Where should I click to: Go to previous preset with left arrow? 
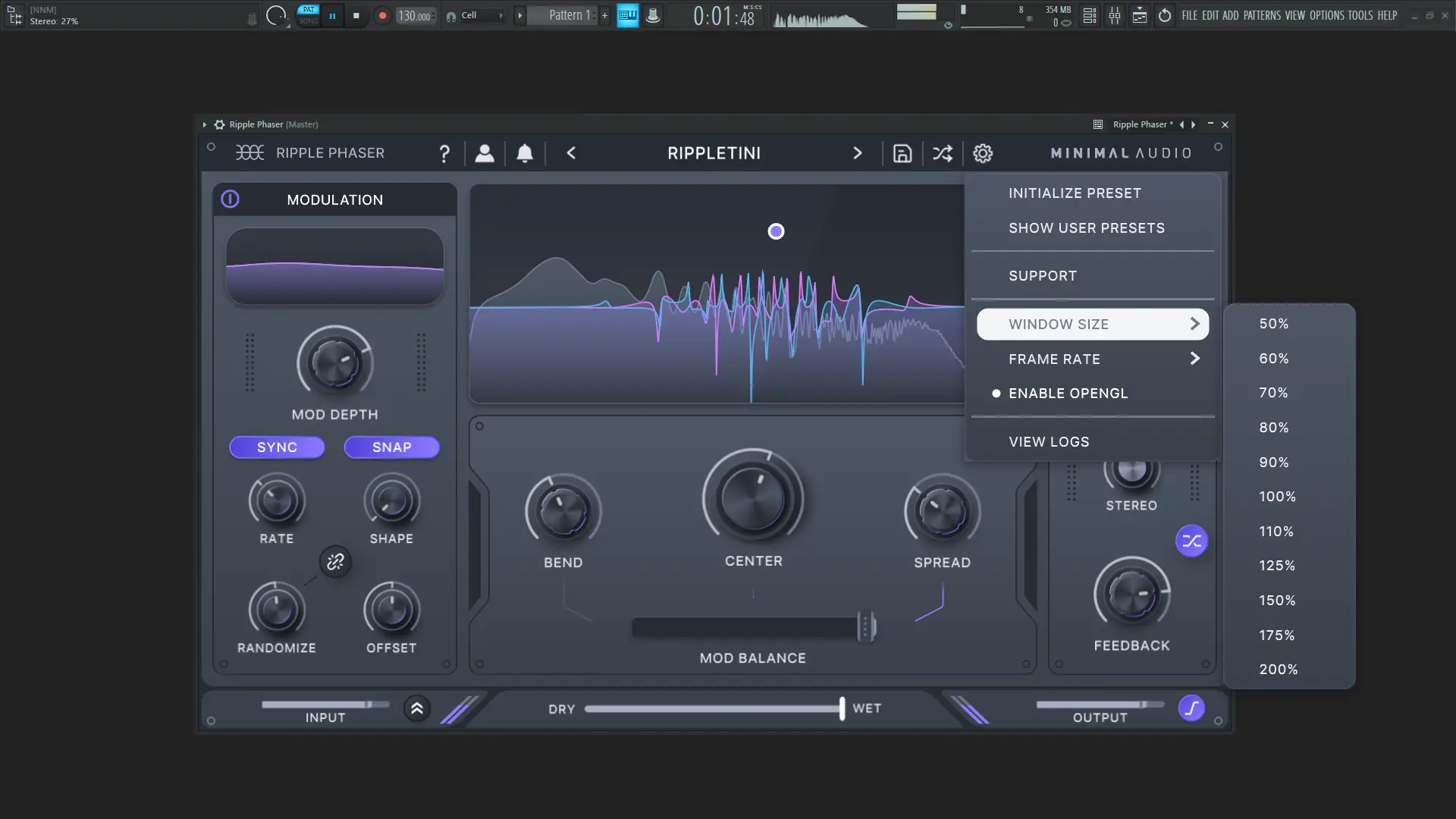(x=571, y=153)
